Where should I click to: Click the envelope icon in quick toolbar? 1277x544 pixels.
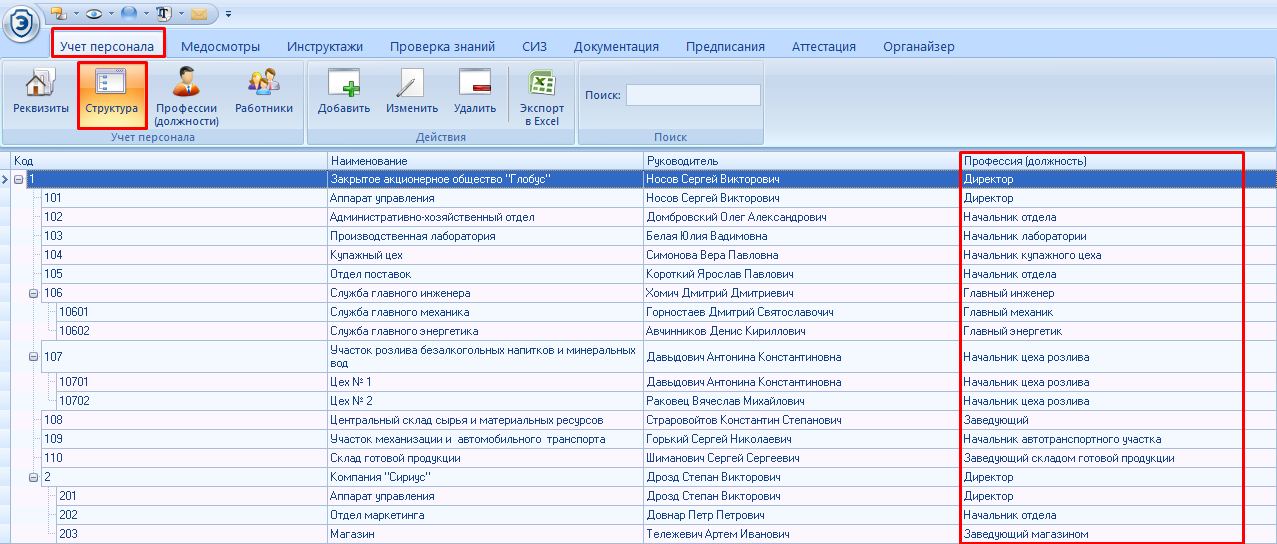tap(199, 14)
